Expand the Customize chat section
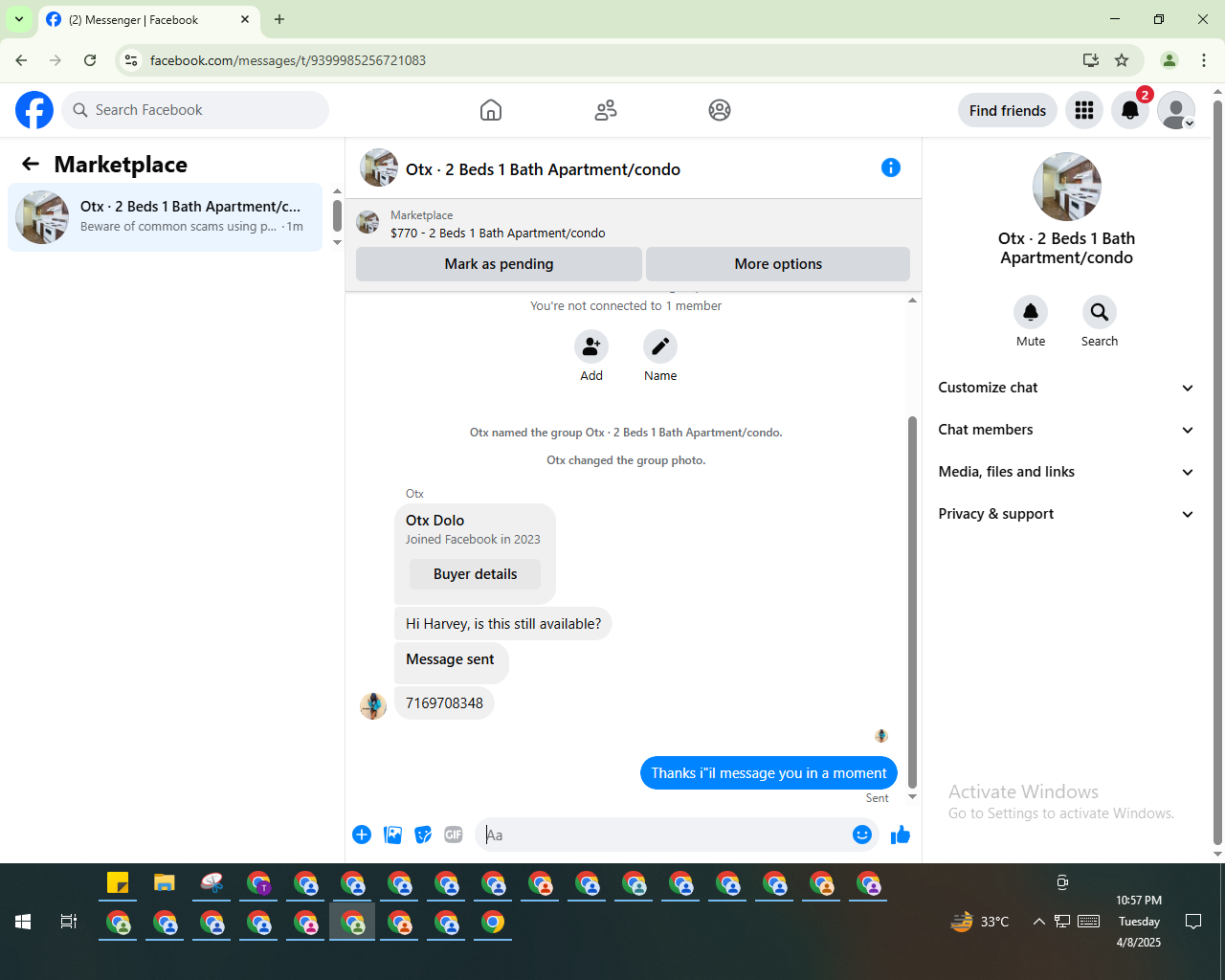Viewport: 1225px width, 980px height. [x=1066, y=388]
